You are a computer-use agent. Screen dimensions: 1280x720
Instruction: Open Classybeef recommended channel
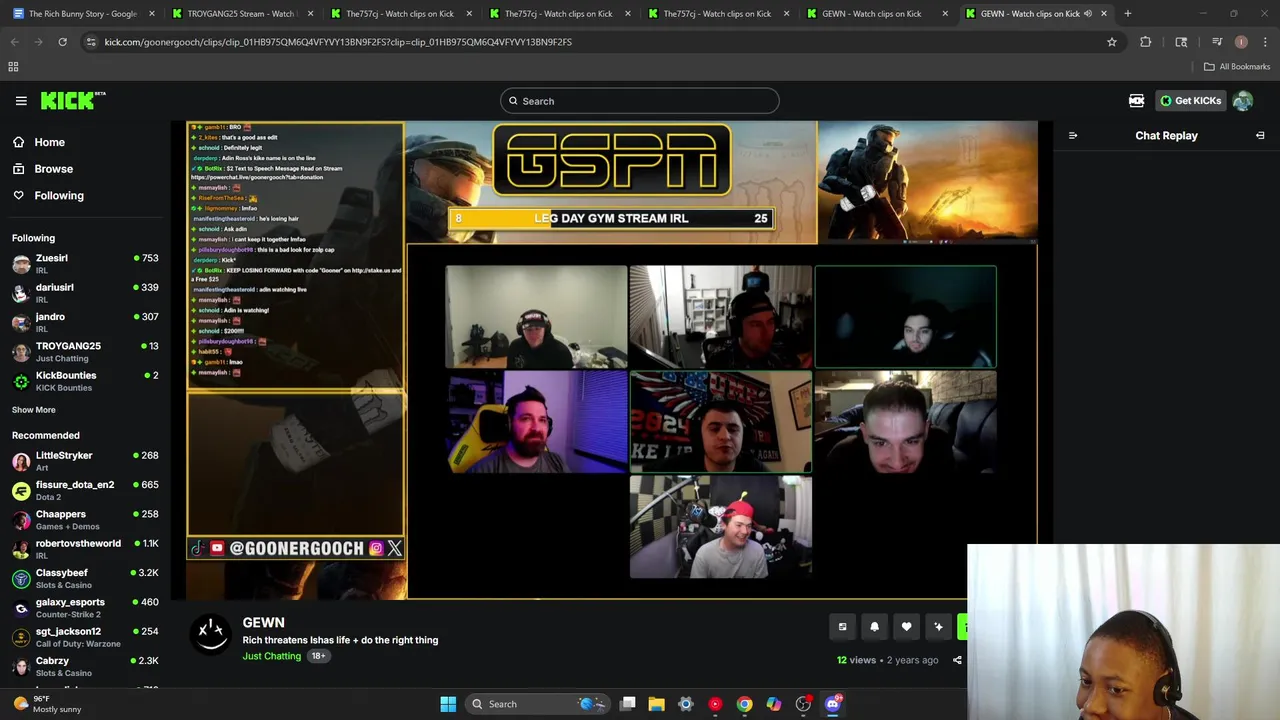tap(85, 578)
